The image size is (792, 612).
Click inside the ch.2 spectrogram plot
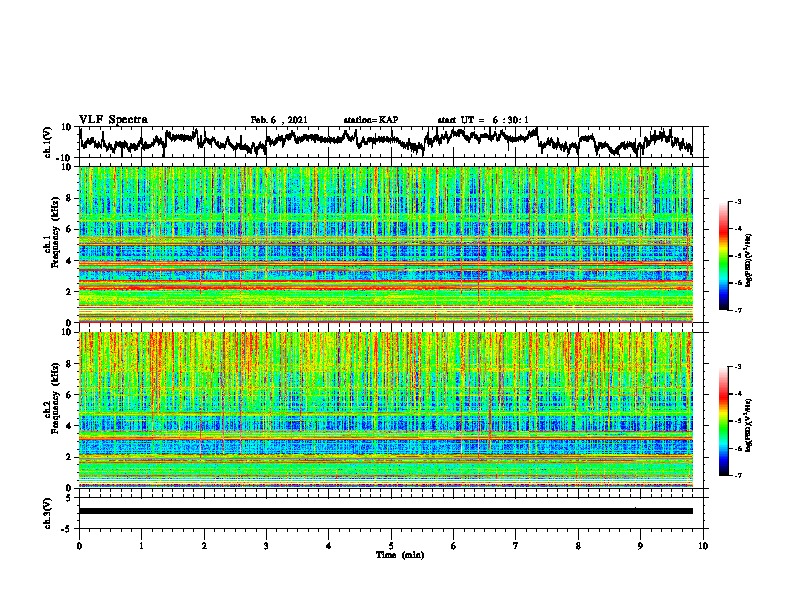coord(386,410)
